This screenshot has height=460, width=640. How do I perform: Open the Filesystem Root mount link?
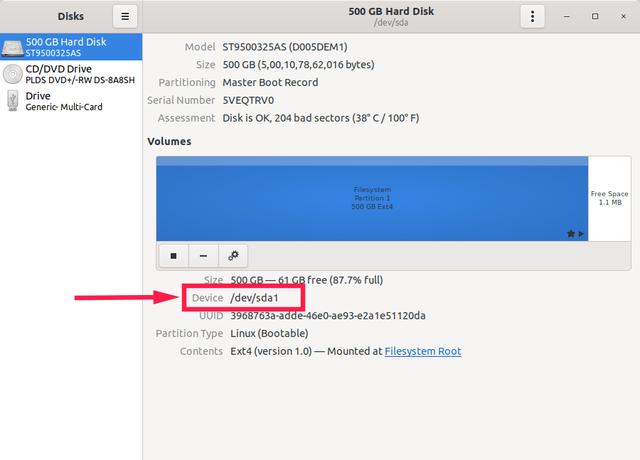pos(423,351)
